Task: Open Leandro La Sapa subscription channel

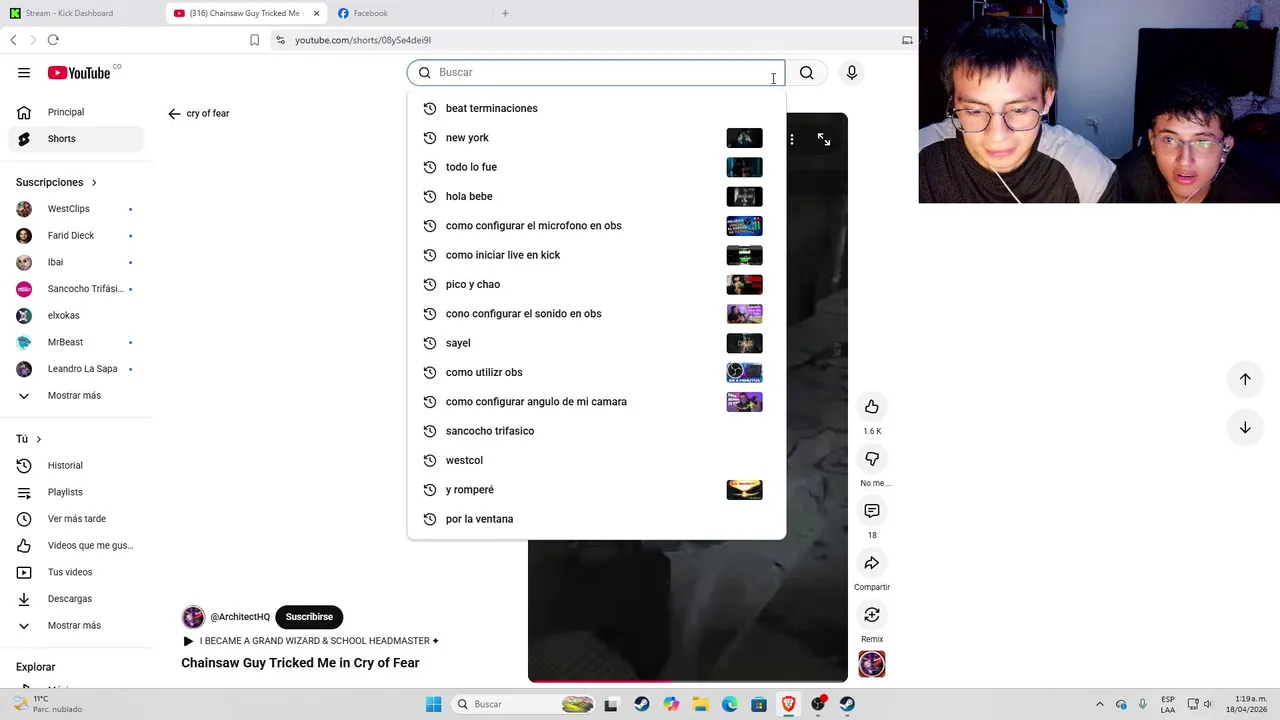Action: point(76,369)
